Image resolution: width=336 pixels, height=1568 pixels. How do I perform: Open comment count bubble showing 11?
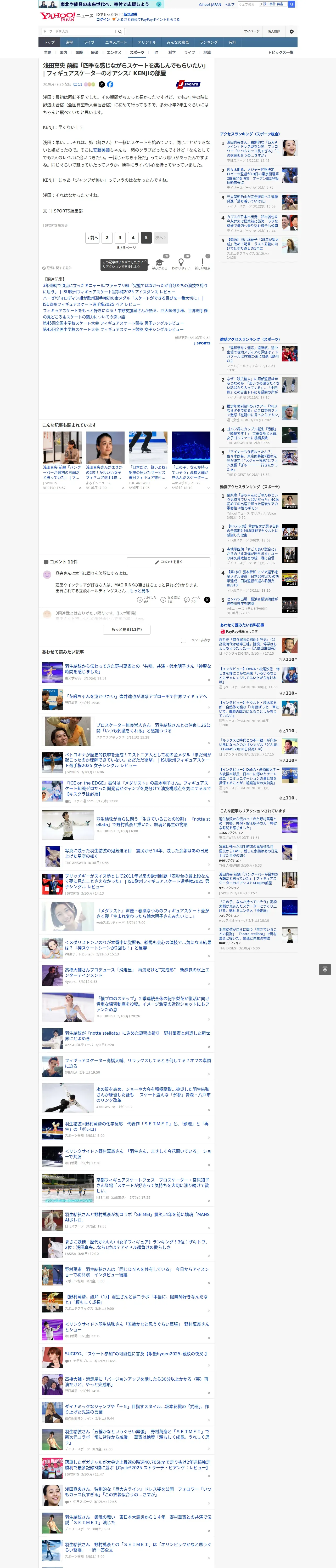78,85
